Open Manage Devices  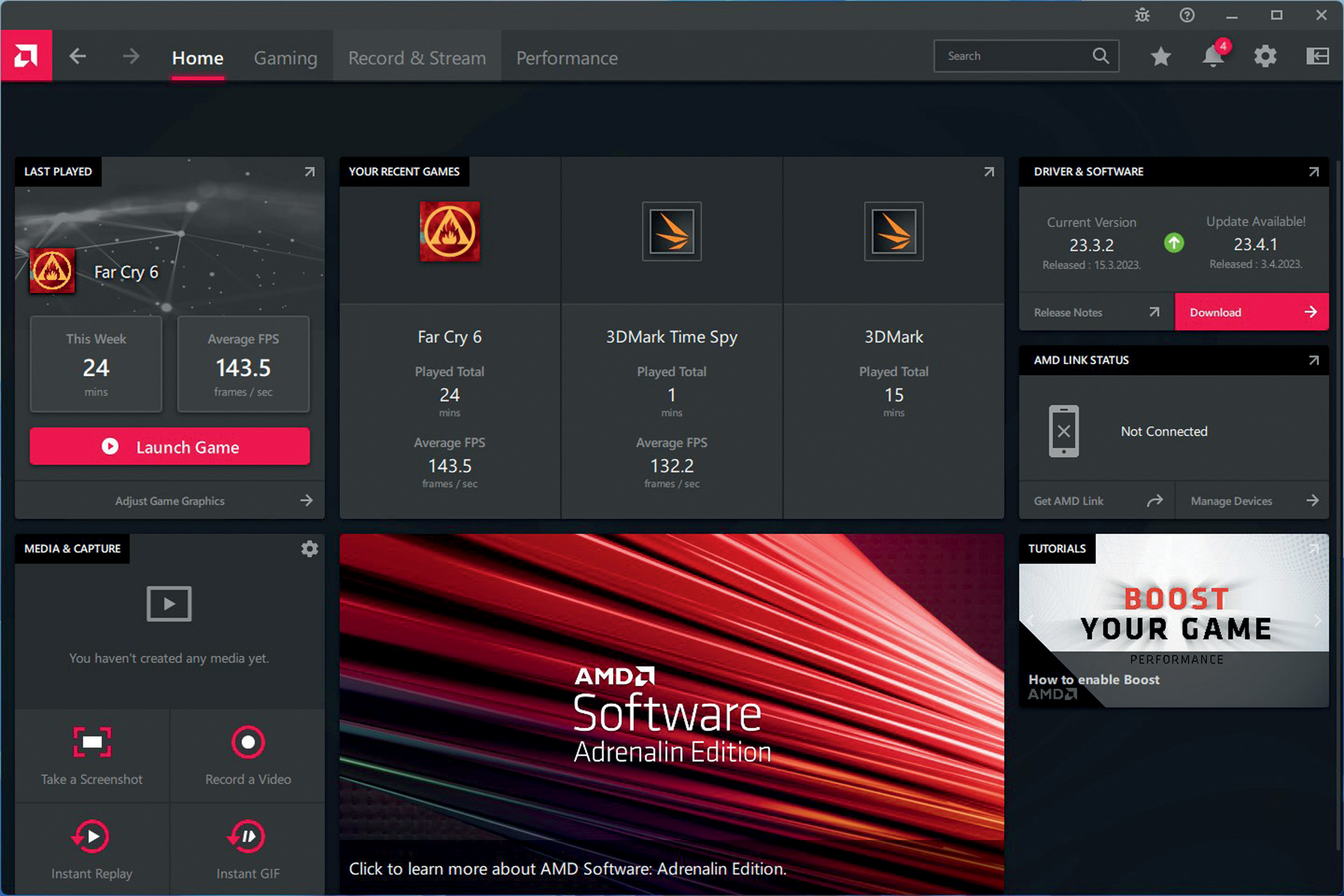(1252, 501)
